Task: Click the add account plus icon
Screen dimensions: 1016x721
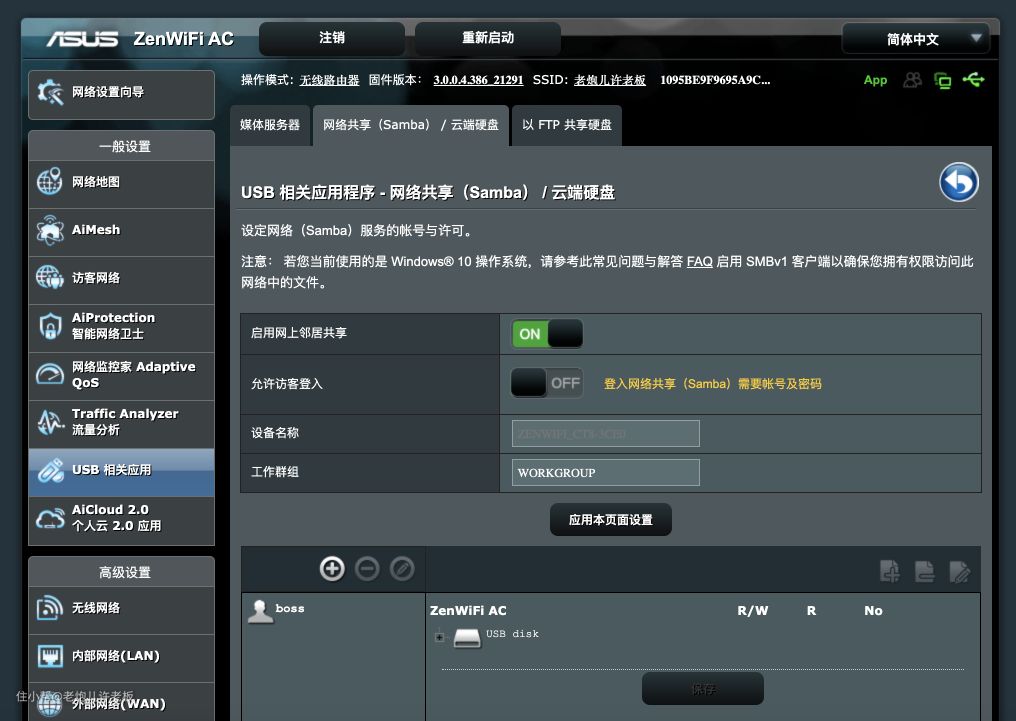Action: pos(332,569)
